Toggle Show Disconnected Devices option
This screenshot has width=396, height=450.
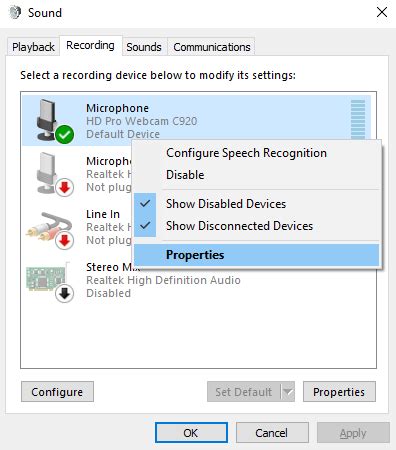[257, 226]
